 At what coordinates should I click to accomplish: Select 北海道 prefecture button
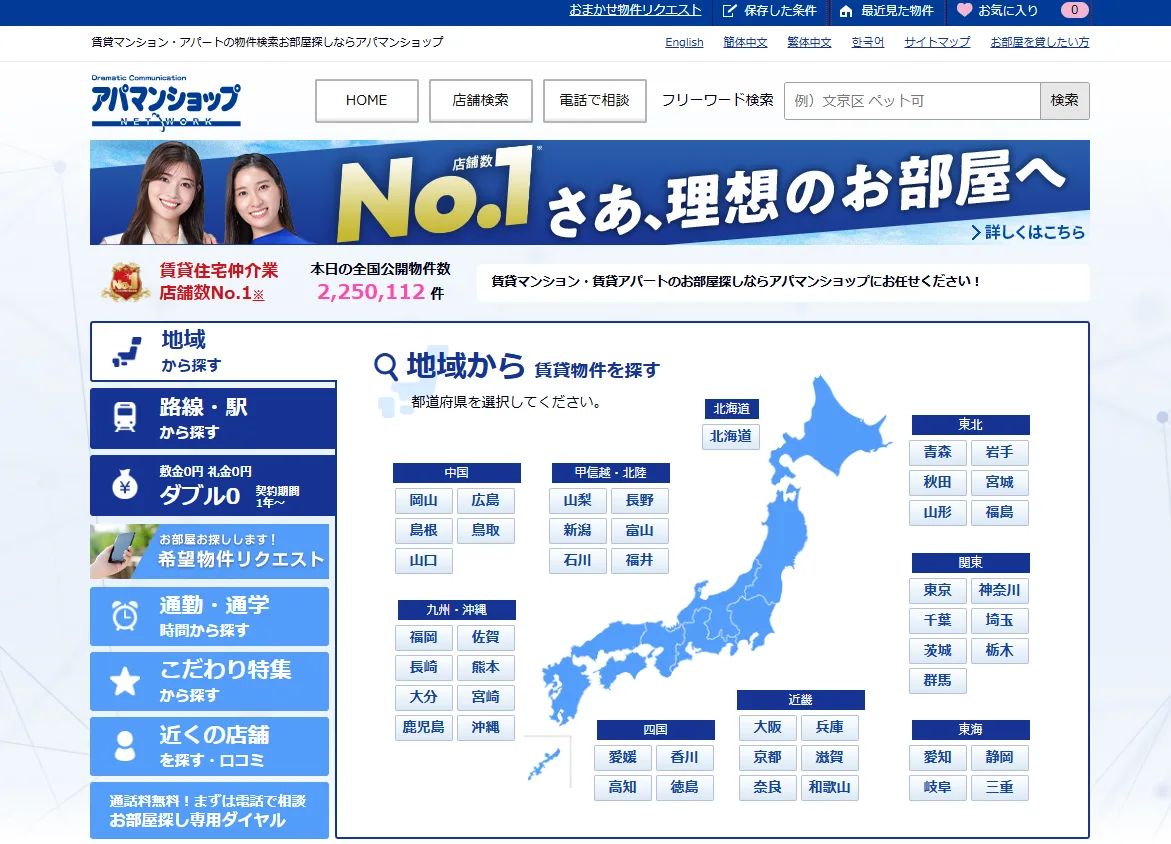coord(730,436)
